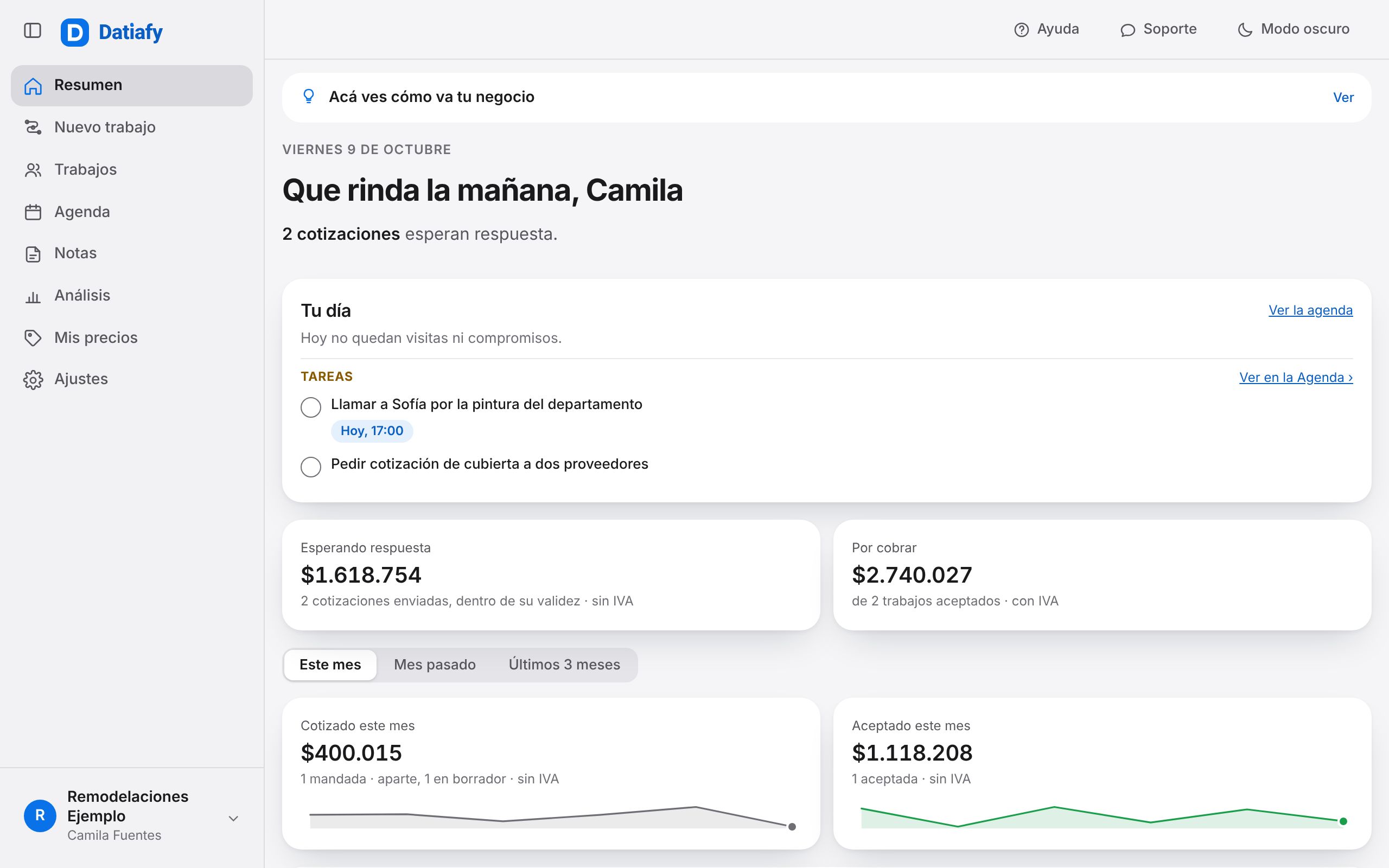Click the 2 cotizaciones esperan respuesta text
This screenshot has height=868, width=1389.
click(419, 234)
